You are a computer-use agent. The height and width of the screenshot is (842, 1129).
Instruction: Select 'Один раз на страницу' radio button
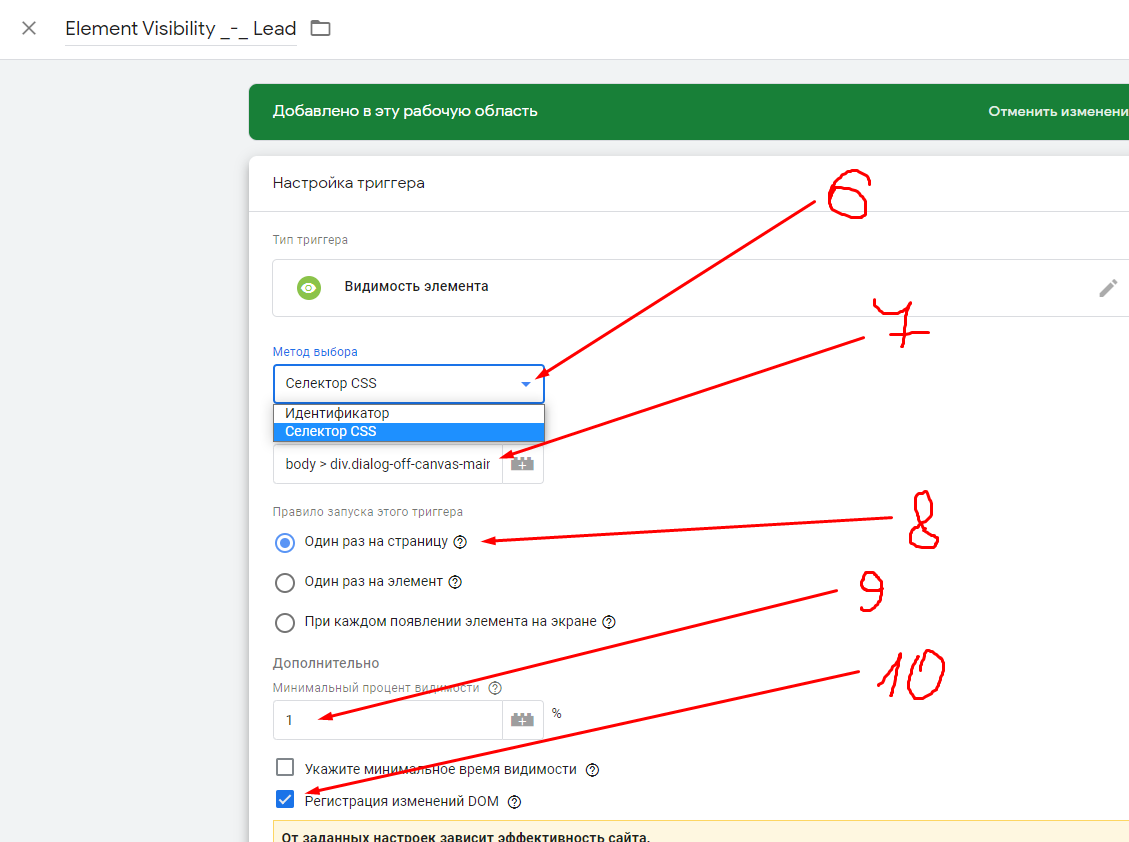coord(285,543)
